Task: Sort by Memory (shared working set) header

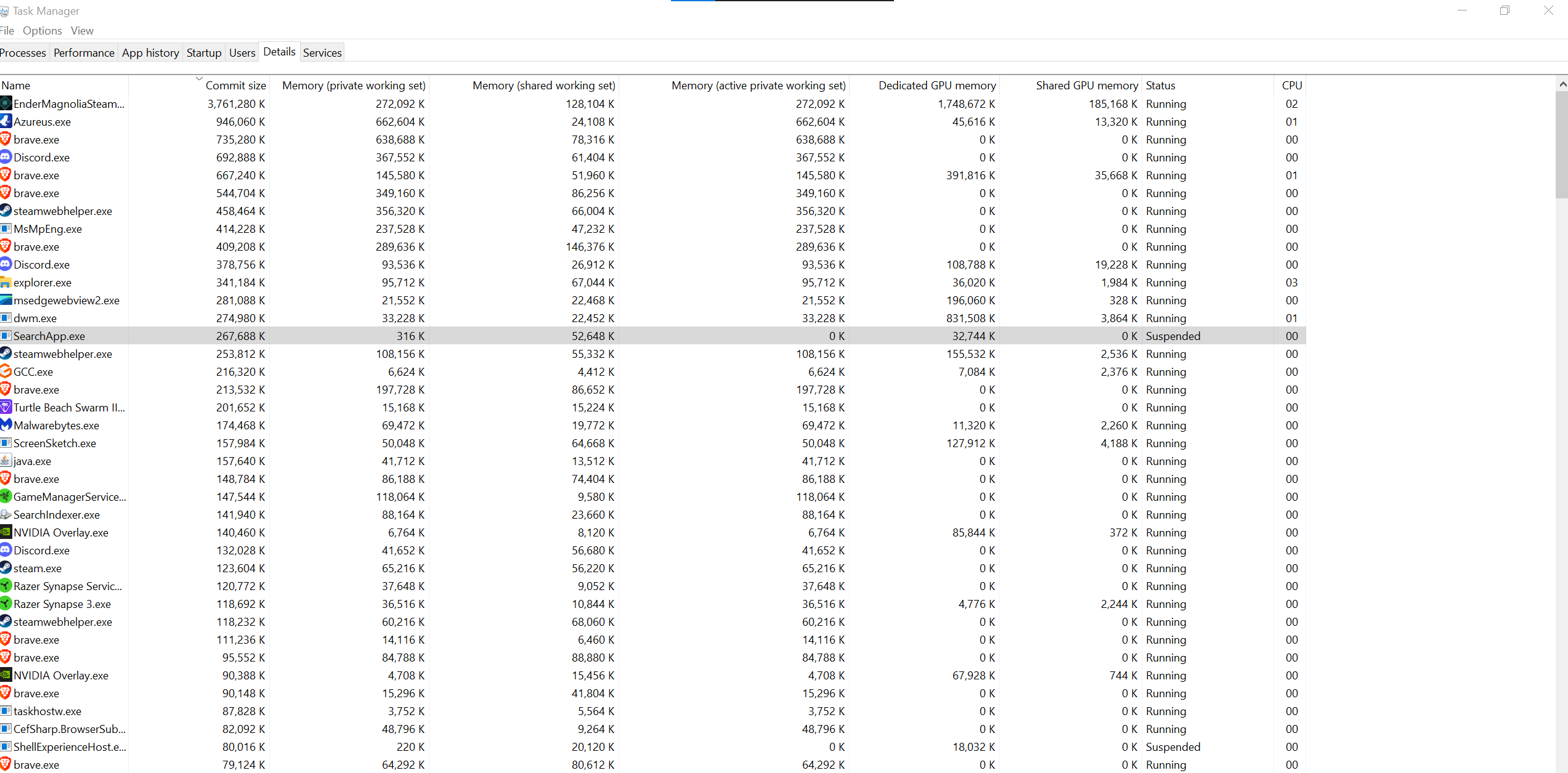Action: 524,86
